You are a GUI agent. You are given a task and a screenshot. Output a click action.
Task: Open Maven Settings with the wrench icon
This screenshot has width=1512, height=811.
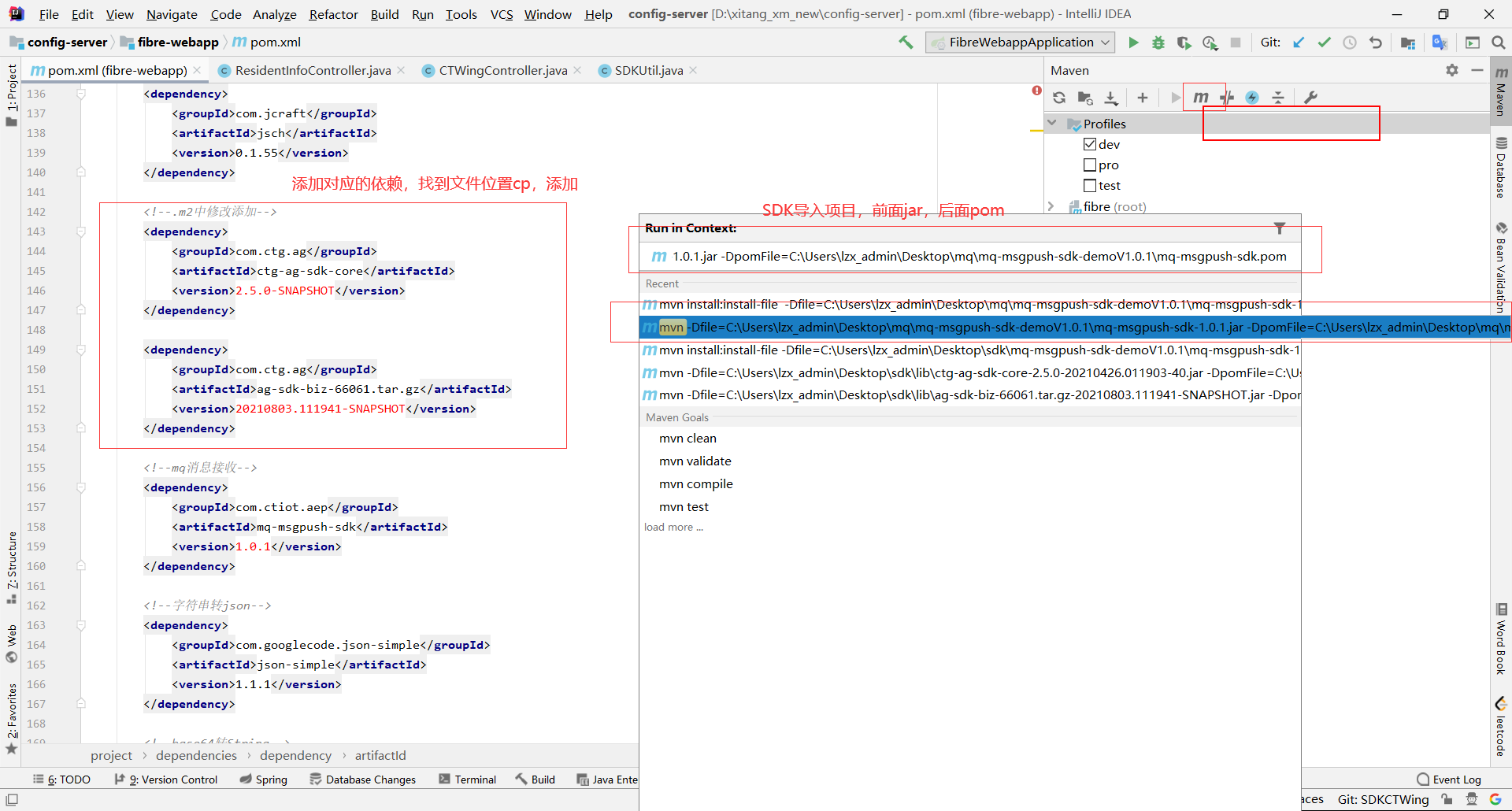[x=1310, y=97]
